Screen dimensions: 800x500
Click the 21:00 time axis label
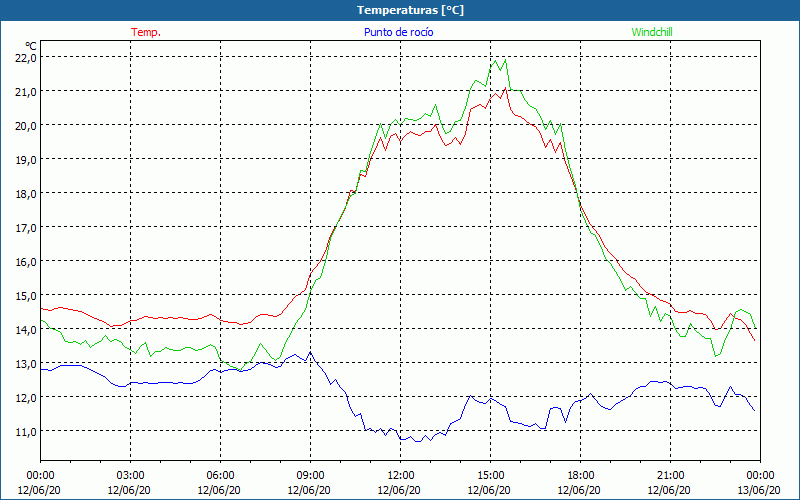[x=670, y=476]
